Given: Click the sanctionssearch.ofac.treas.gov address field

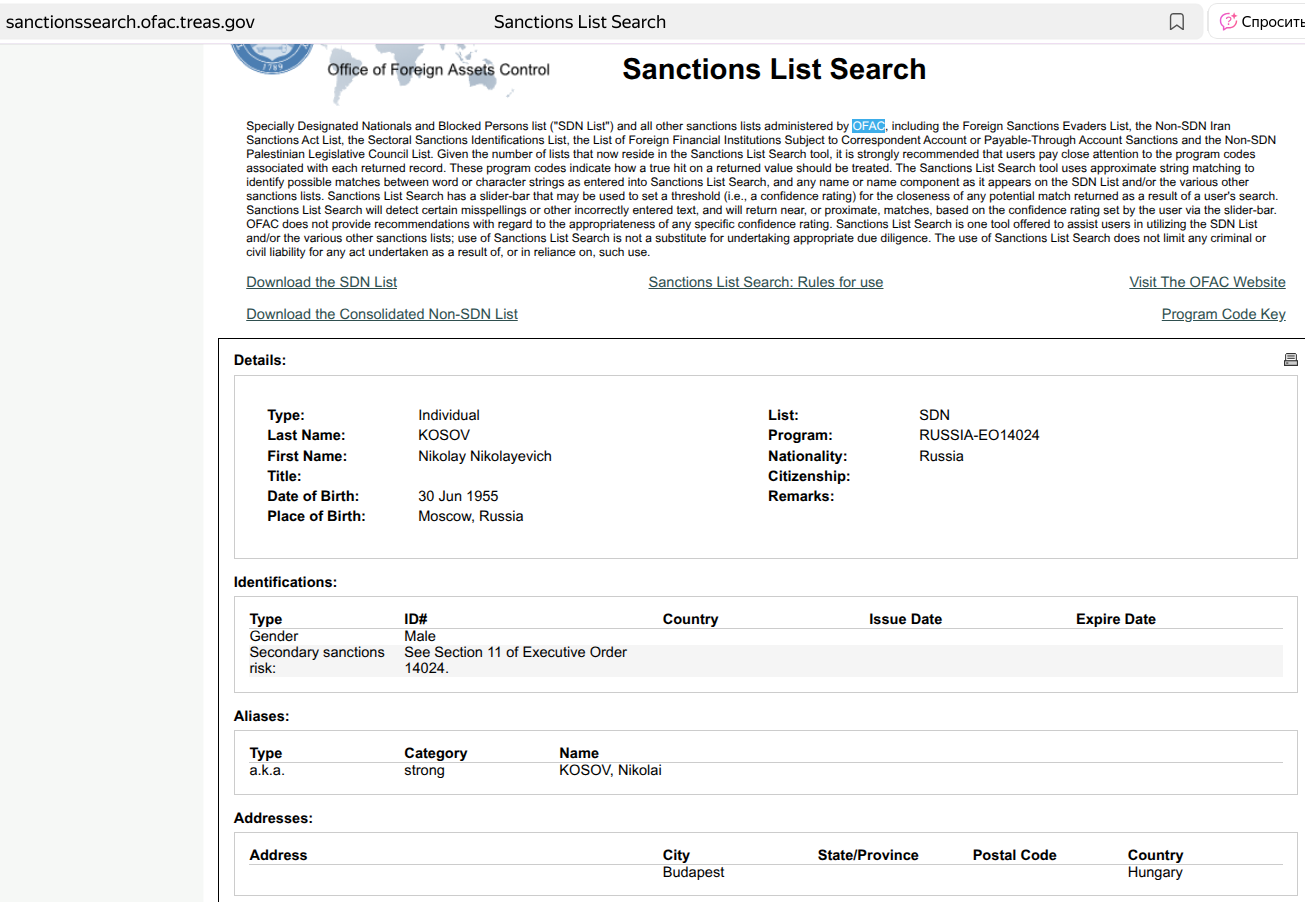Looking at the screenshot, I should [x=130, y=22].
